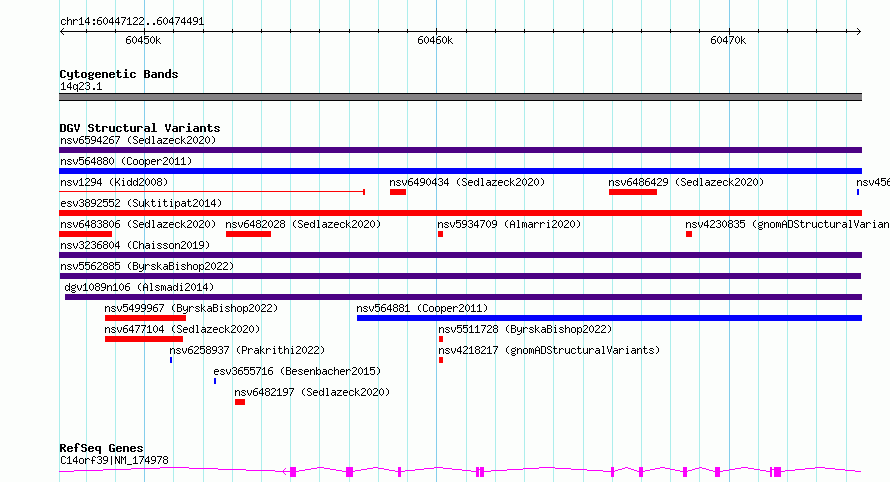The image size is (890, 482).
Task: Click the 60470k ruler label
Action: coord(728,40)
